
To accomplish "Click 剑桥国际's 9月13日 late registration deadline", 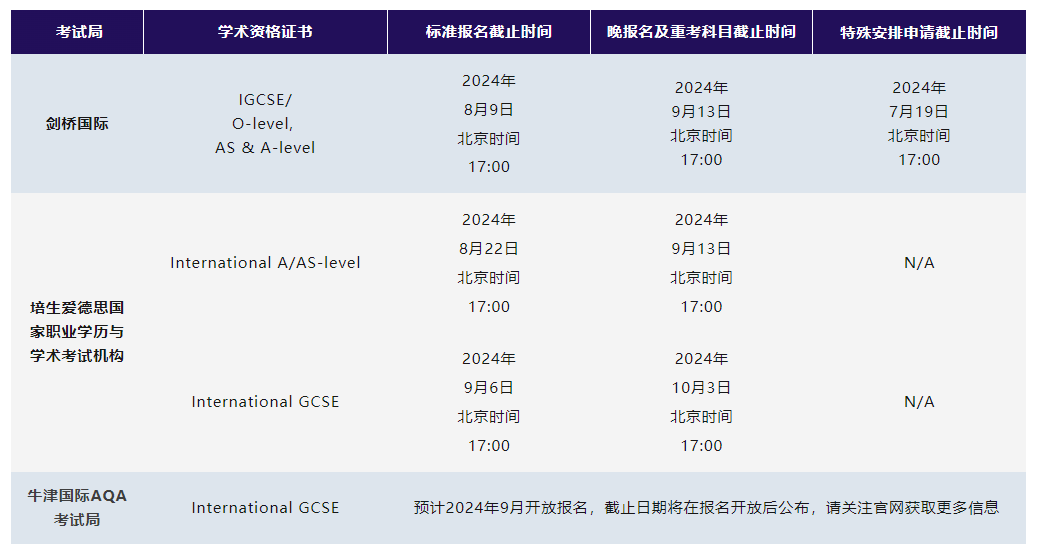I will point(701,124).
